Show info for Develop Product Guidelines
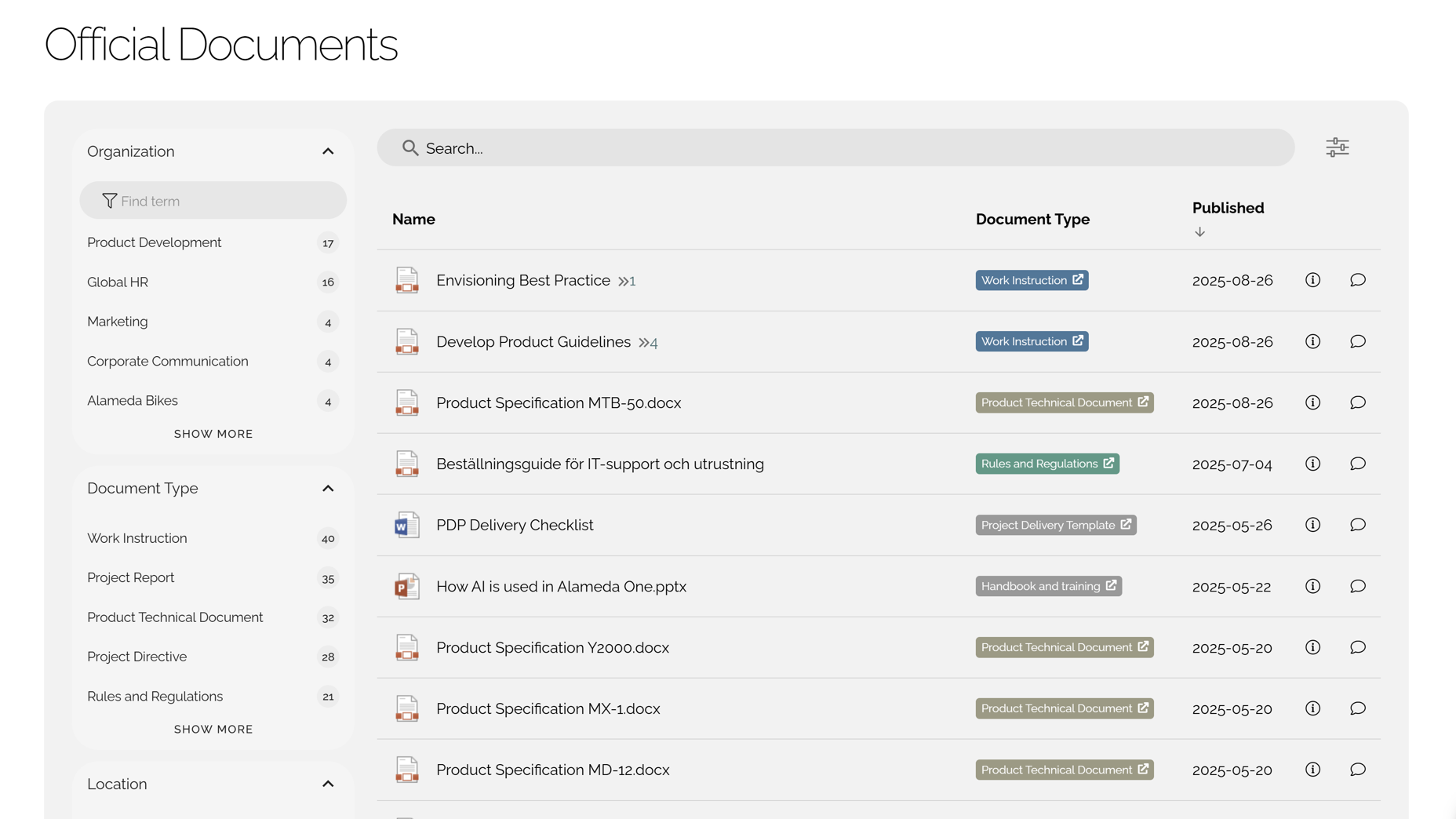 point(1312,341)
